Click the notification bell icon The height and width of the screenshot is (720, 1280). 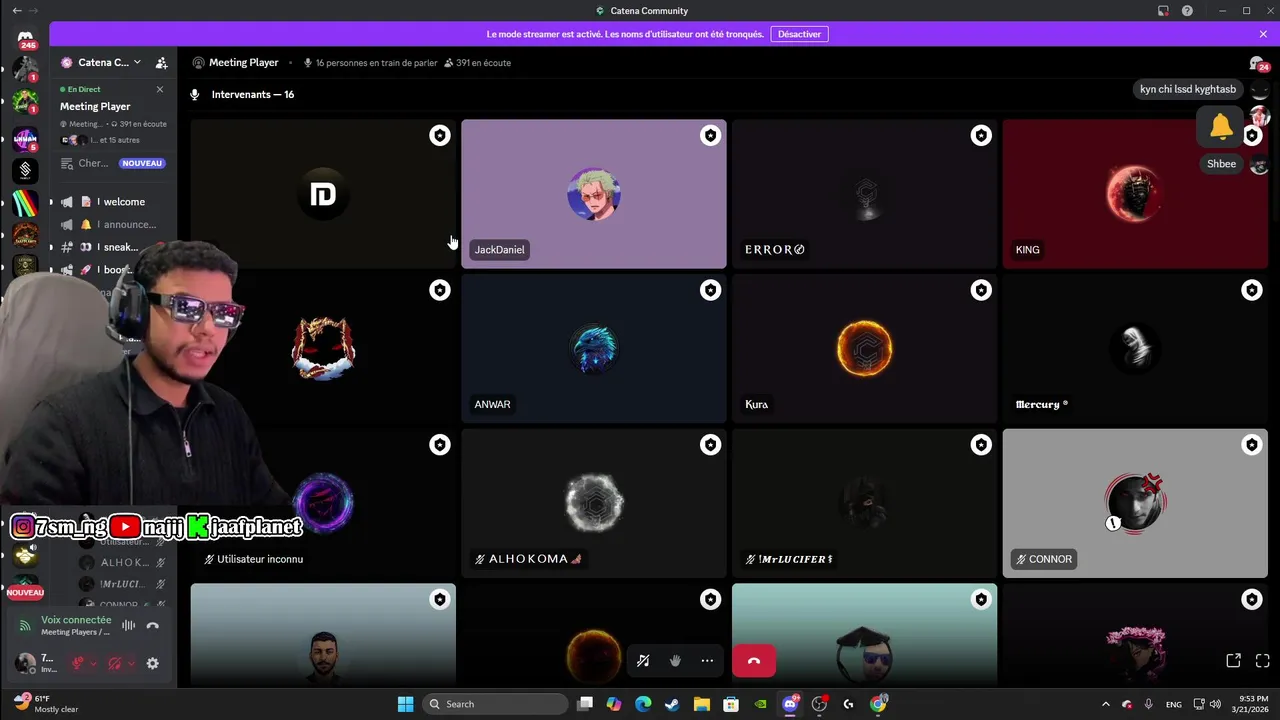pos(1221,126)
